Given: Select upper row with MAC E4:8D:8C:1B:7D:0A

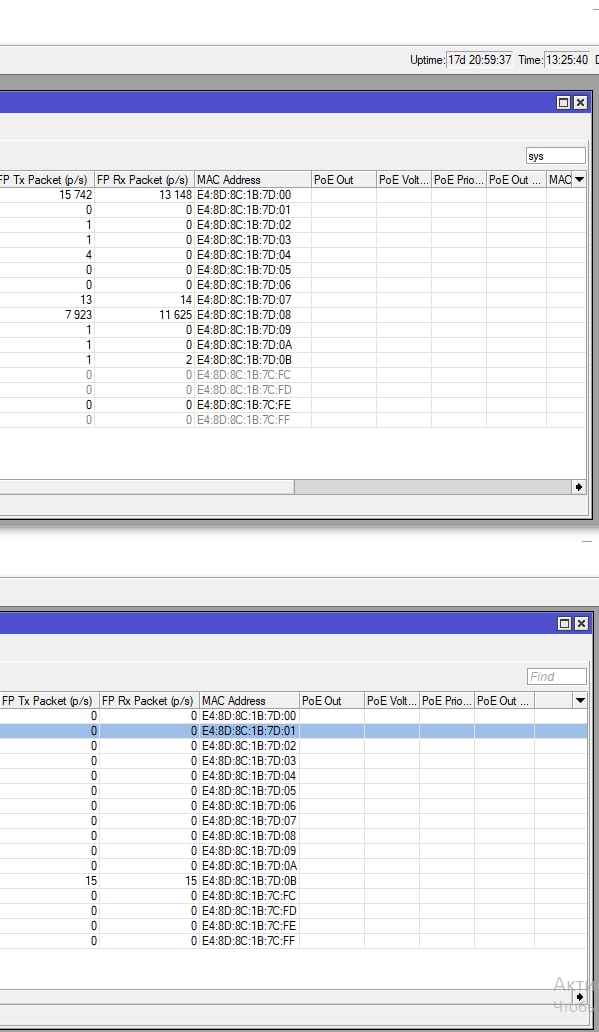Looking at the screenshot, I should [292, 345].
